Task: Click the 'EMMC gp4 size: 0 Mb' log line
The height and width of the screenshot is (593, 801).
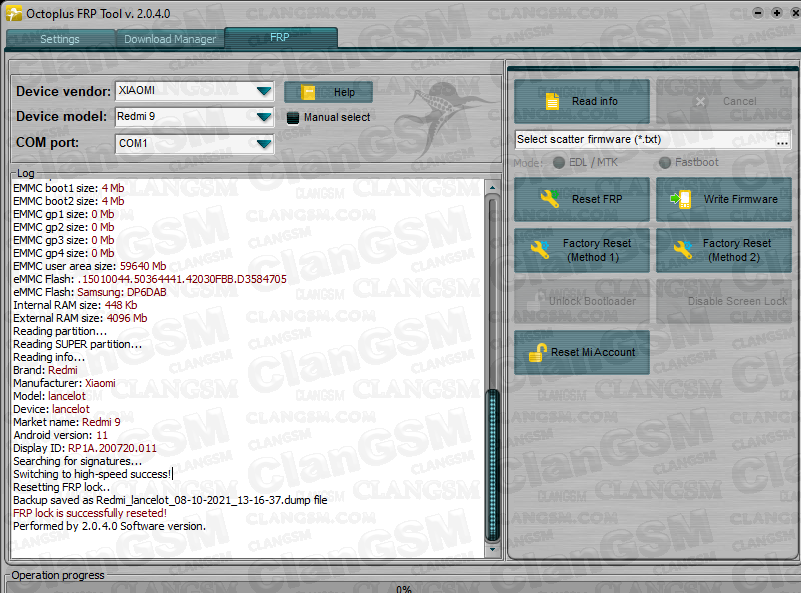Action: point(64,253)
